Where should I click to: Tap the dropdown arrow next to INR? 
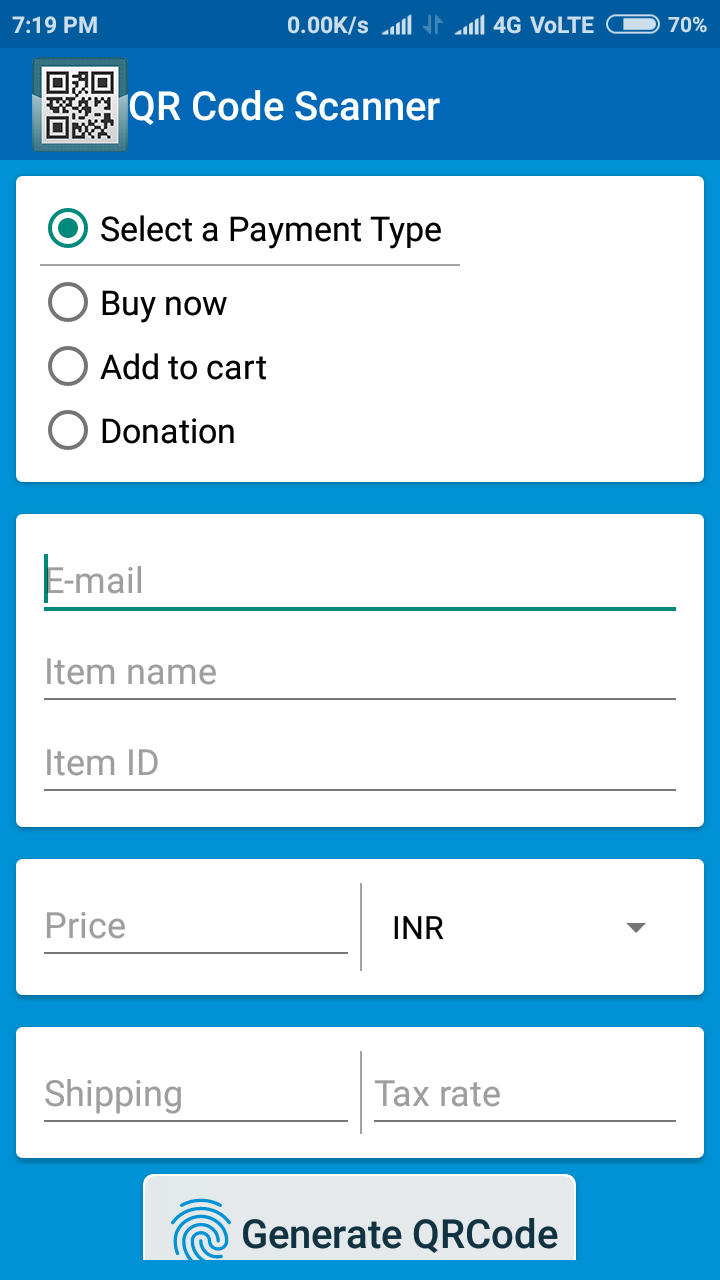point(636,927)
